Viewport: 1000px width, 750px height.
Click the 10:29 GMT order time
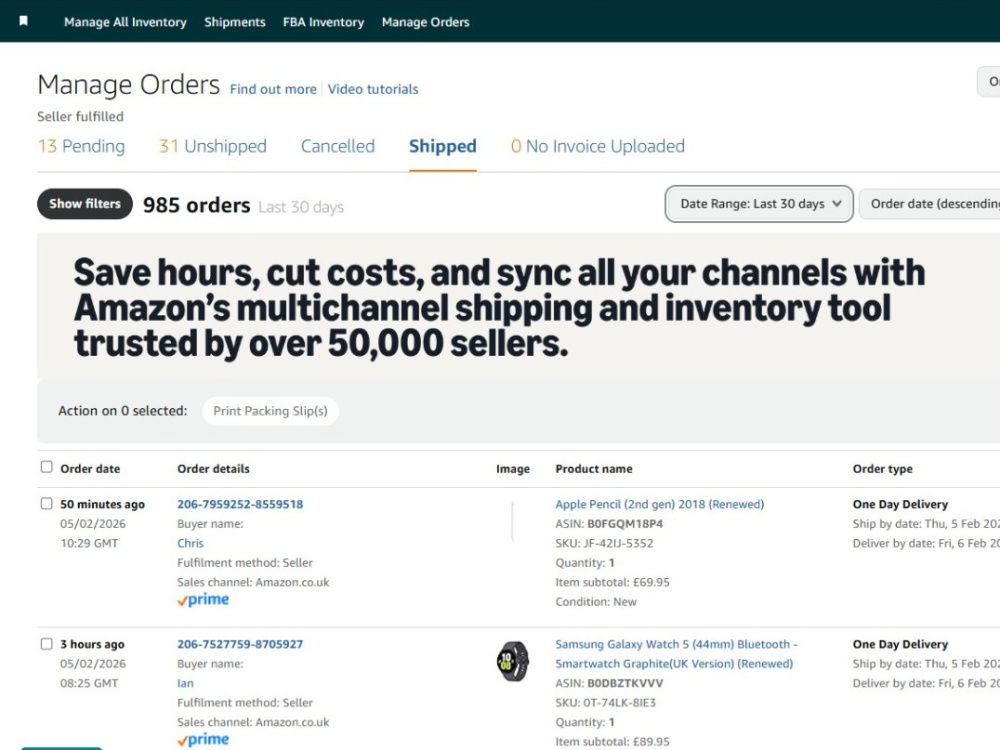coord(89,543)
